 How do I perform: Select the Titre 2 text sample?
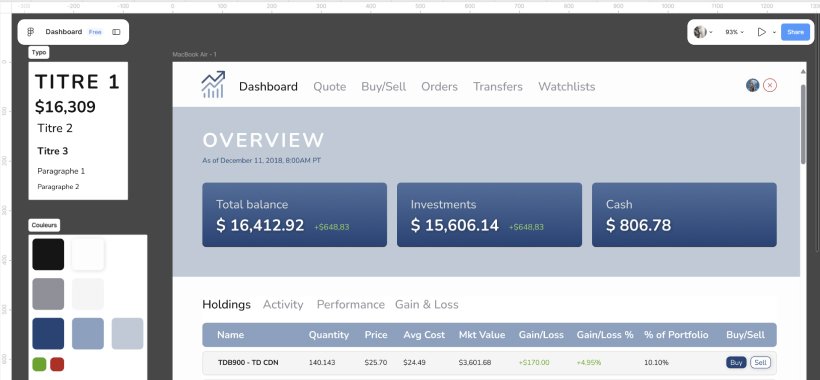pos(55,129)
